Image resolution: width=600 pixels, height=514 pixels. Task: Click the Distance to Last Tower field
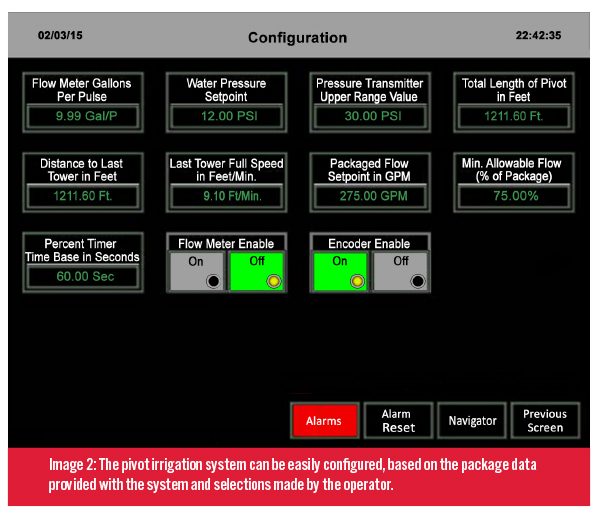pos(83,195)
